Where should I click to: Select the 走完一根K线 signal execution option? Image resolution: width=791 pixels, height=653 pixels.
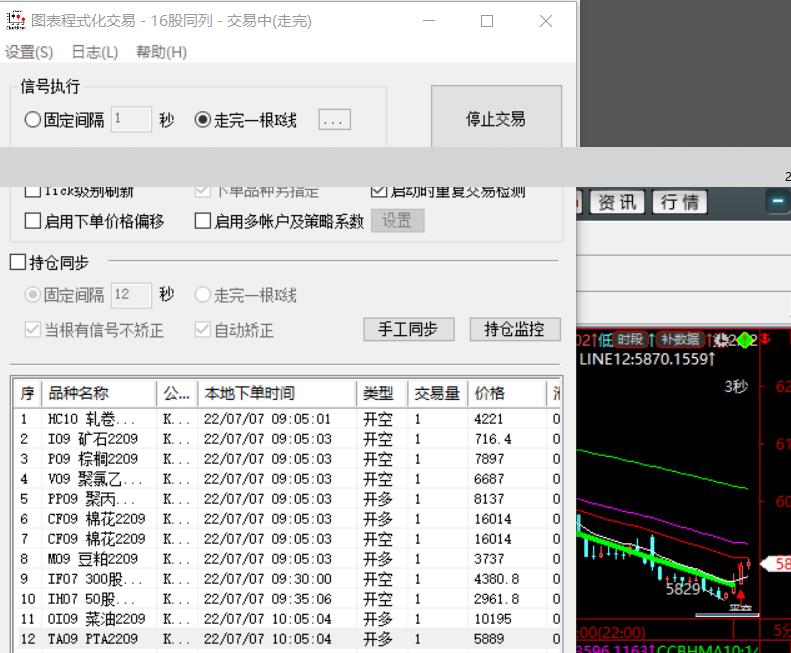203,120
